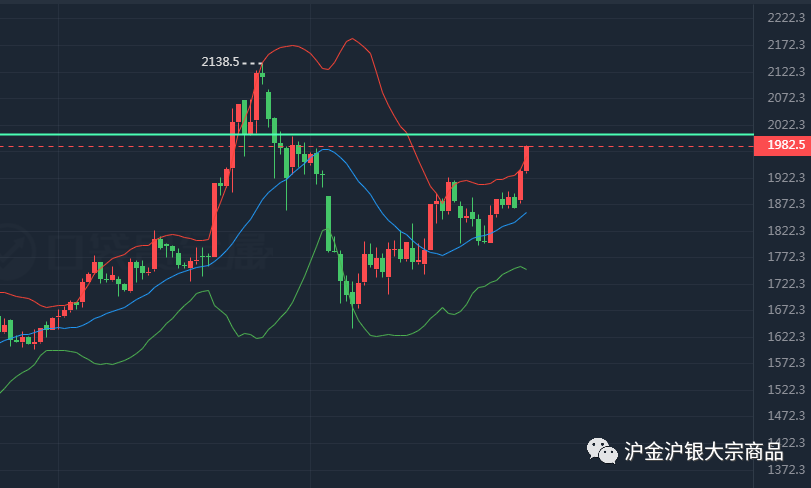The height and width of the screenshot is (488, 811).
Task: Click the 1872.3 price axis label
Action: (x=786, y=204)
